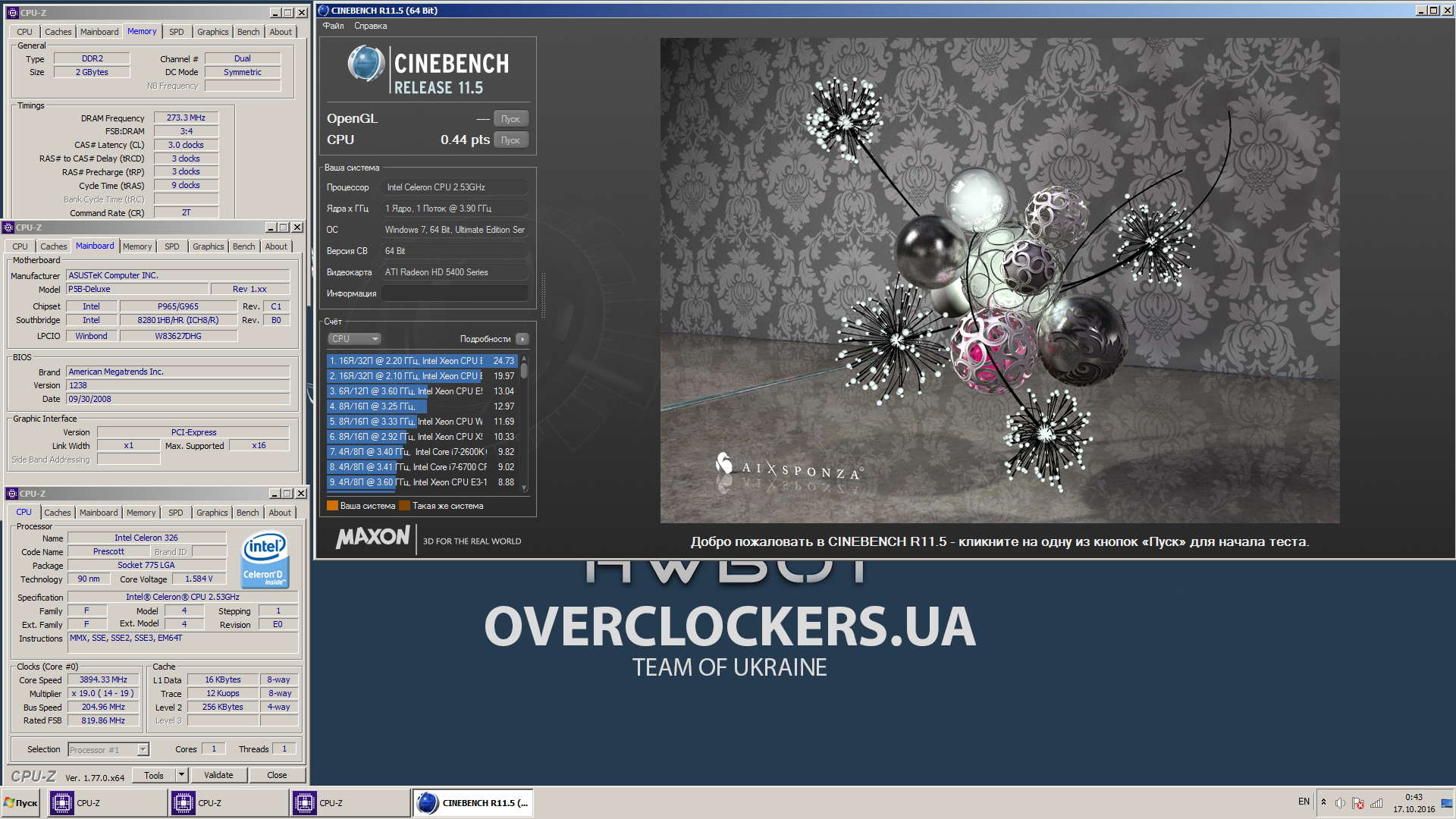Click the Процессор field Intel Celeron CPU 2.53GHz
Screen dimensions: 1456x819
[x=454, y=187]
